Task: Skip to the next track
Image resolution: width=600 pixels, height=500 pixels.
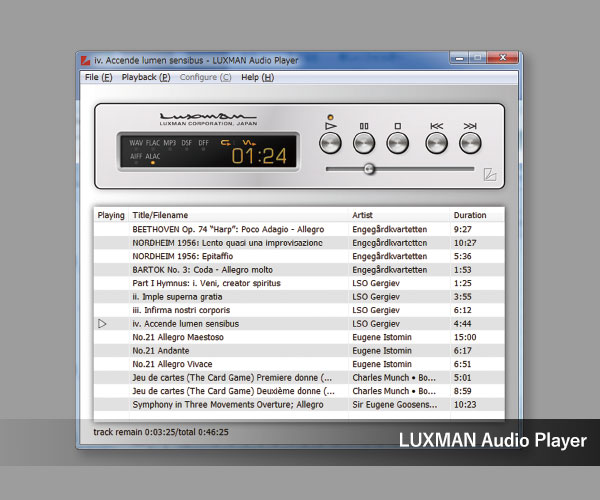Action: 470,142
